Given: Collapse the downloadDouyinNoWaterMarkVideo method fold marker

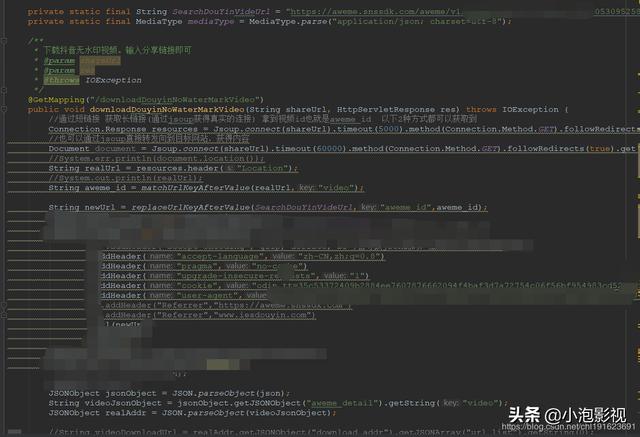Looking at the screenshot, I should tap(4, 109).
